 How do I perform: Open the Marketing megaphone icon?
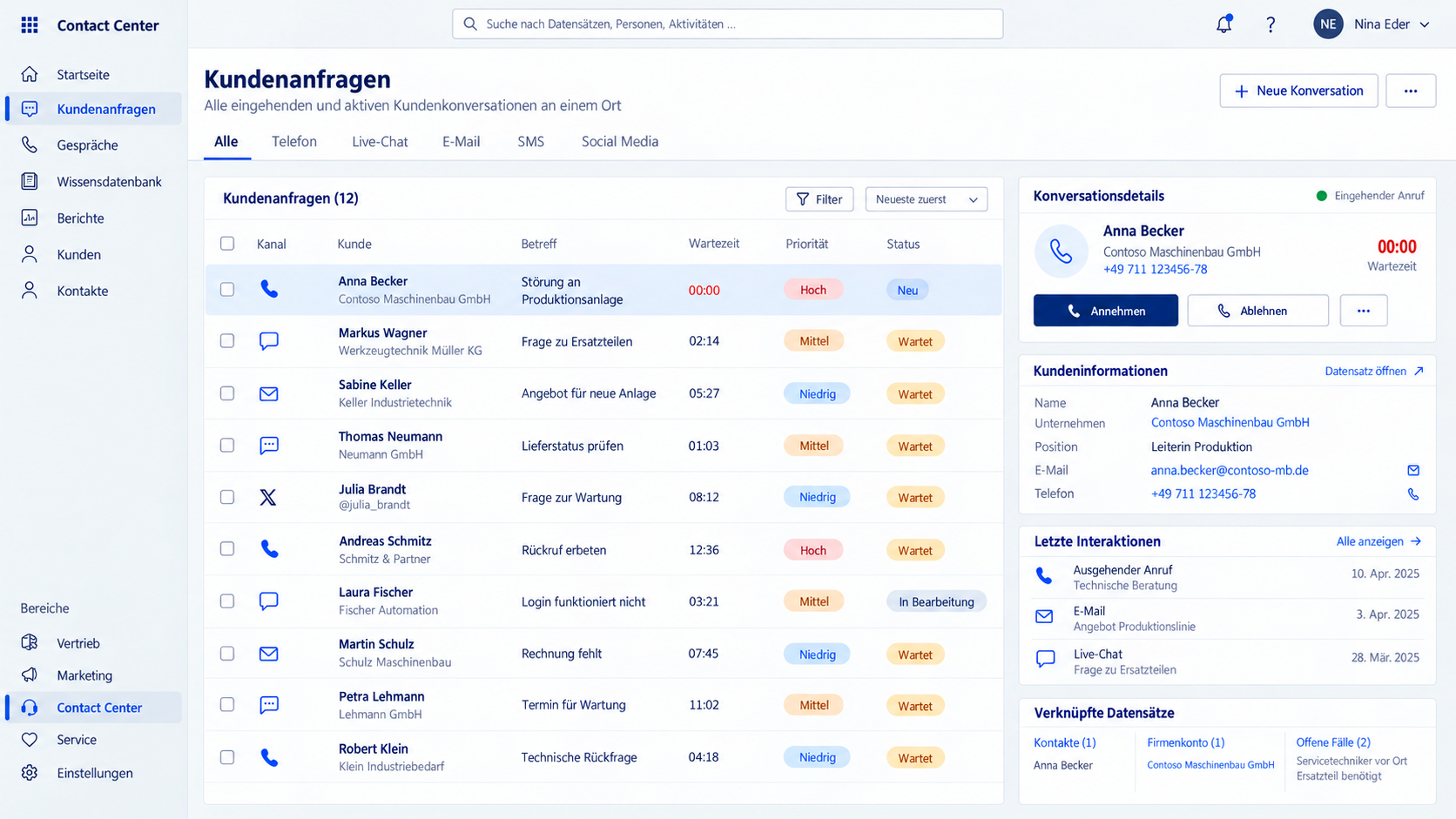pyautogui.click(x=30, y=675)
